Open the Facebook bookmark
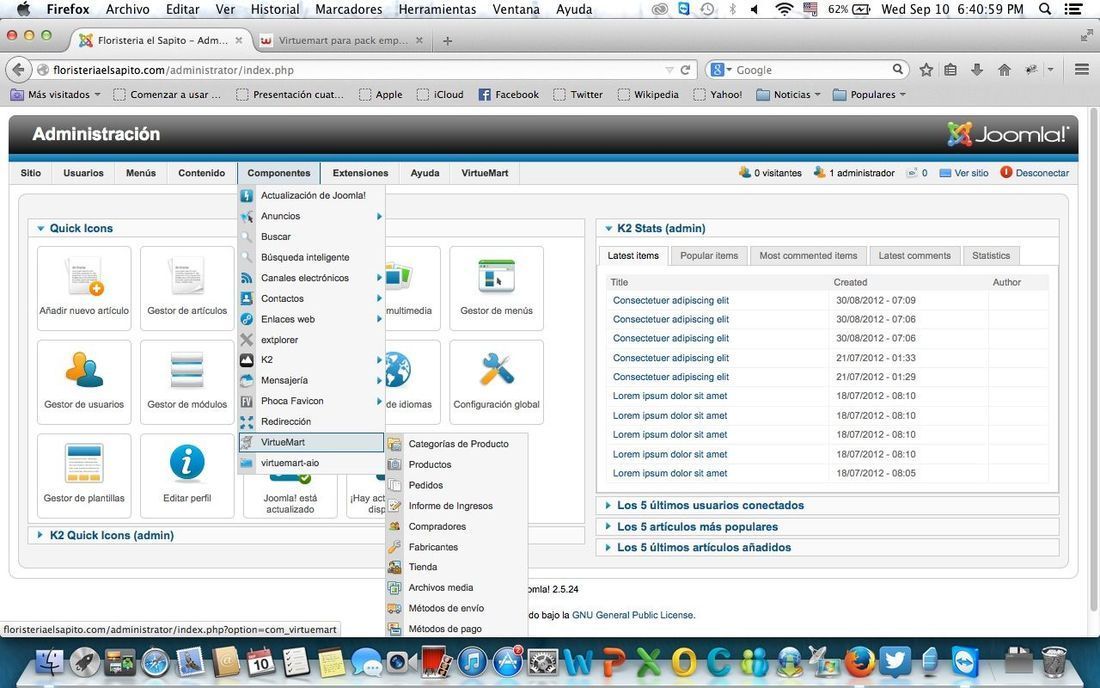Image resolution: width=1100 pixels, height=688 pixels. click(509, 95)
